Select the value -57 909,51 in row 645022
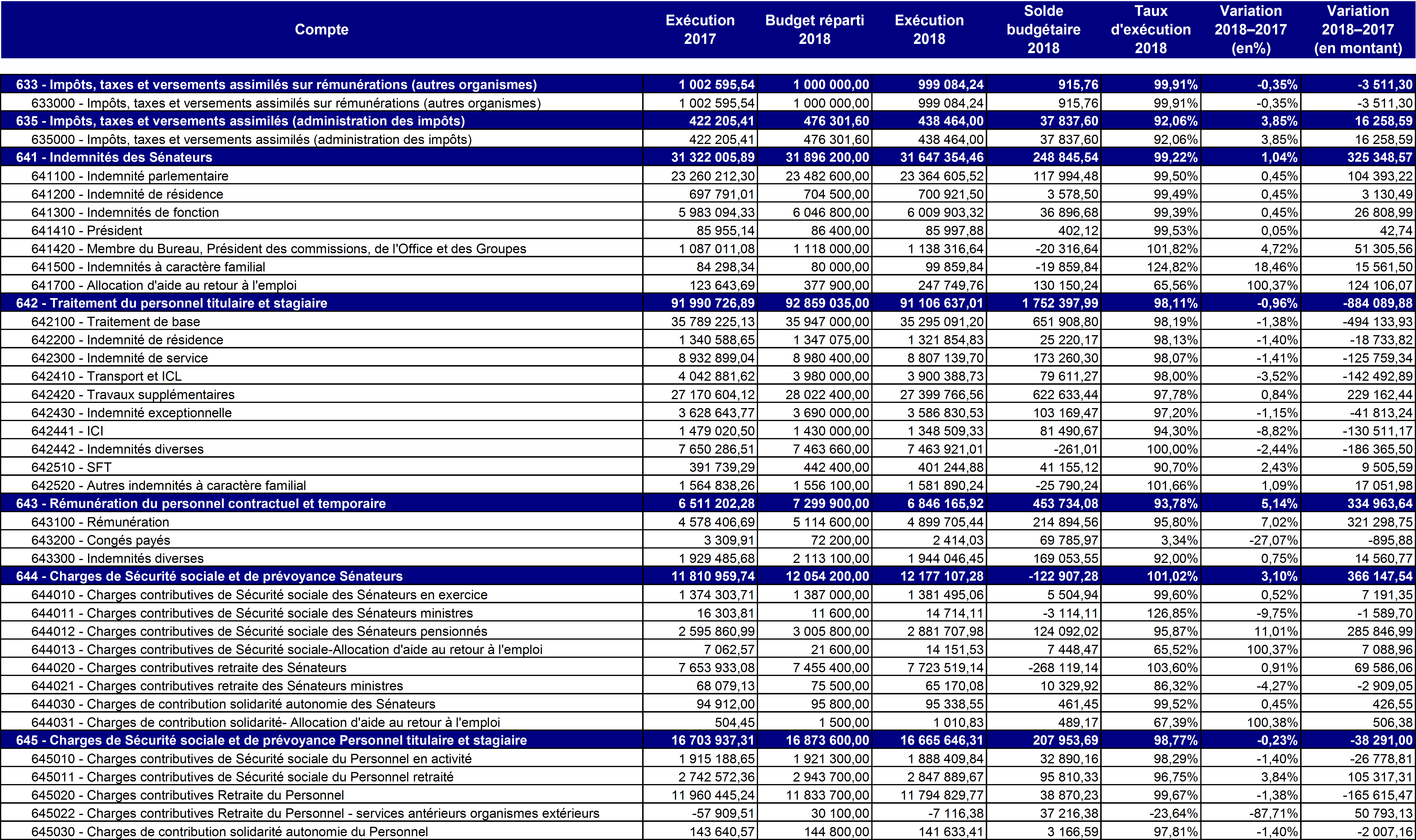Screen dimensions: 1416x840 click(x=723, y=813)
